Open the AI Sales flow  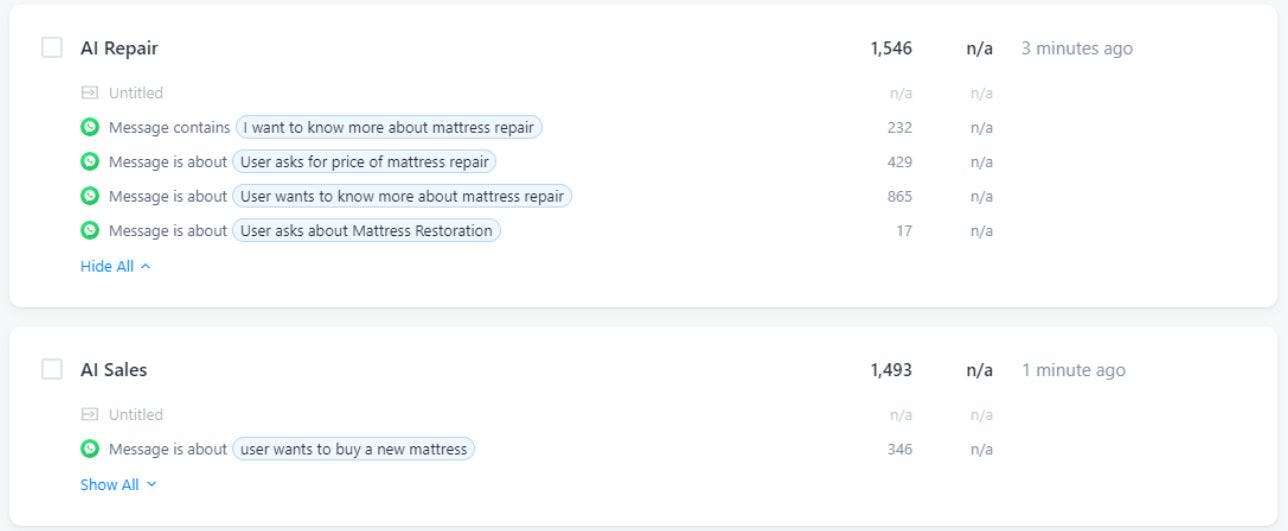coord(113,370)
